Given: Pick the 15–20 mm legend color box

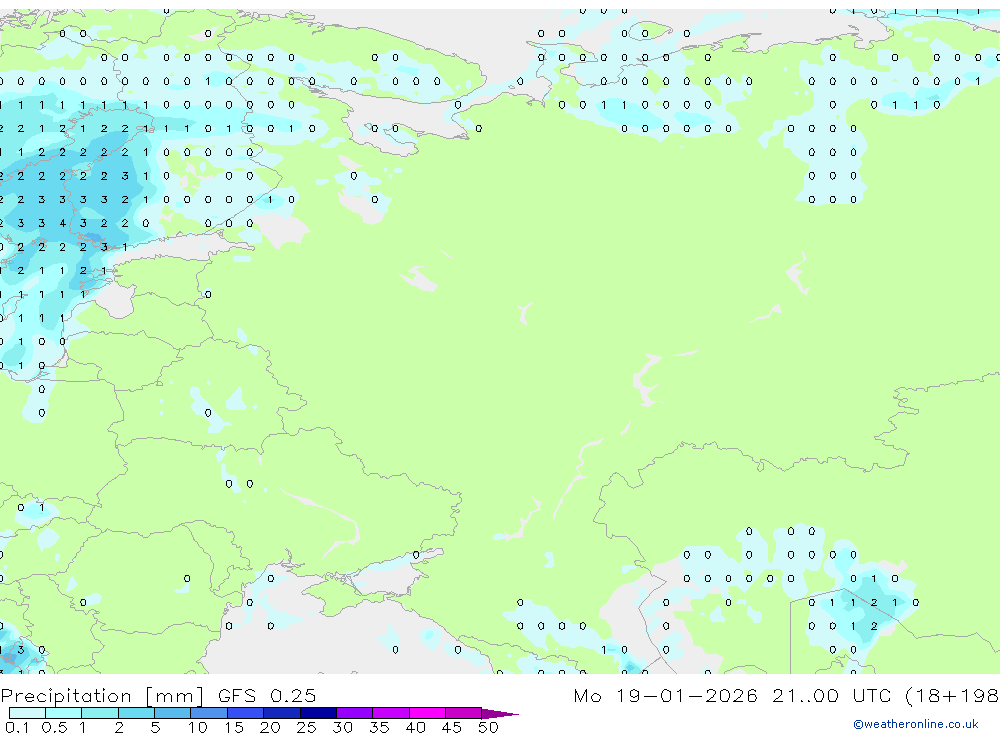Looking at the screenshot, I should pyautogui.click(x=245, y=713).
